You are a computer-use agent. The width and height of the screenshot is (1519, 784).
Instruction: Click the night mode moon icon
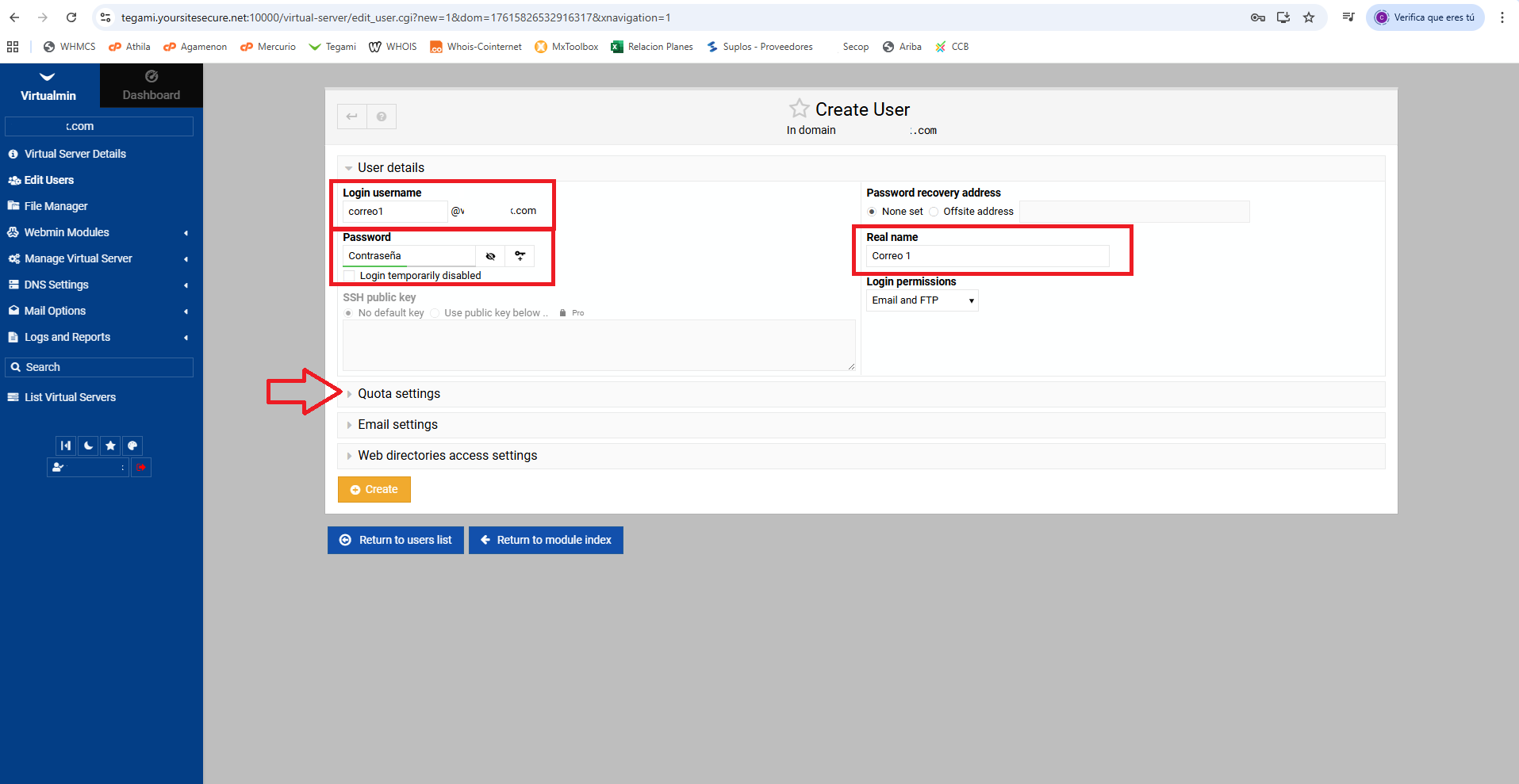click(x=88, y=446)
